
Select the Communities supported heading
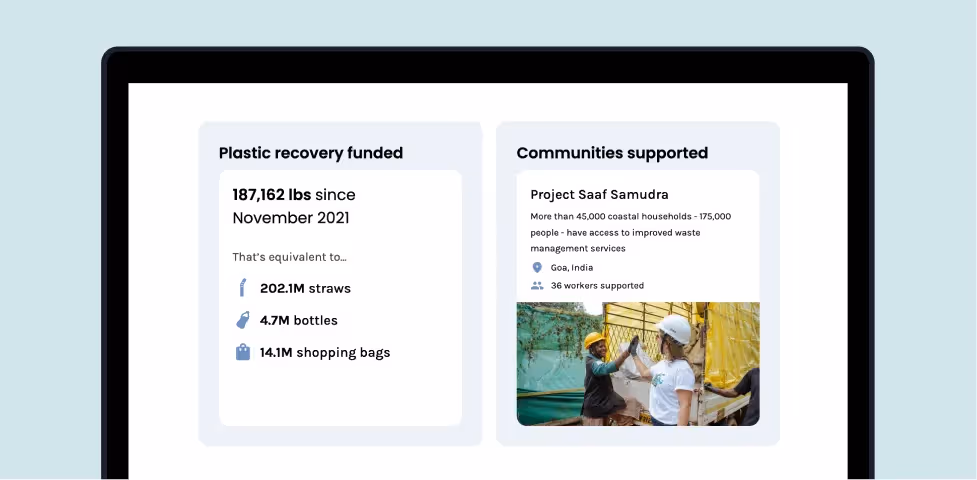(612, 153)
